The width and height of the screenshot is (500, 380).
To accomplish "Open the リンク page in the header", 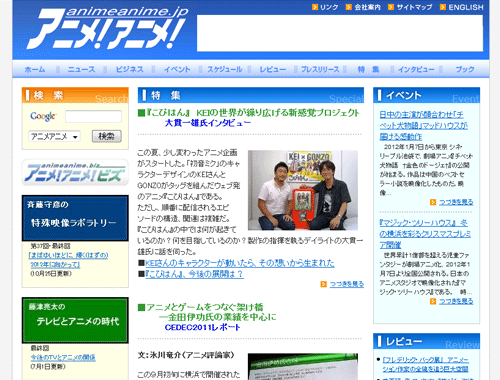I will [329, 7].
